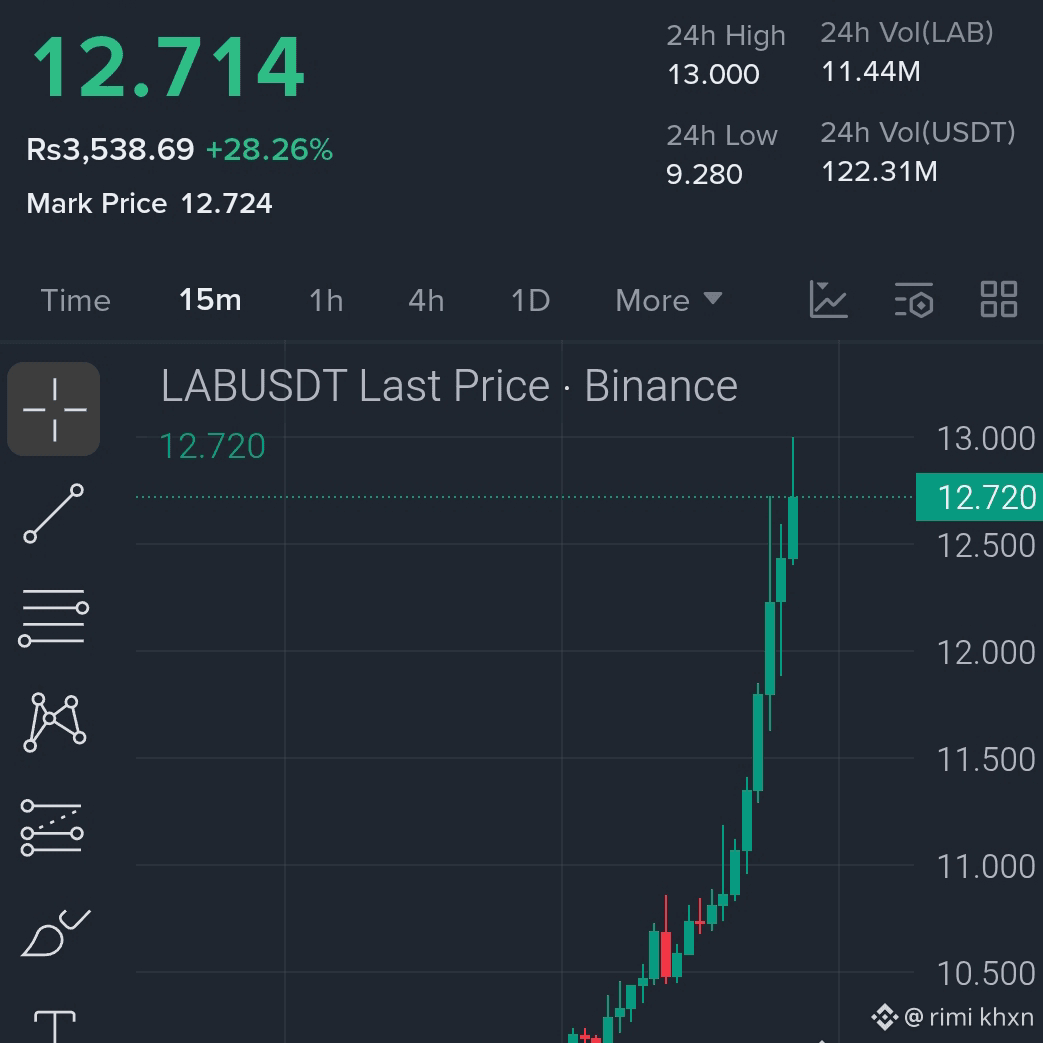
Task: Switch to the 1D interval
Action: click(531, 301)
